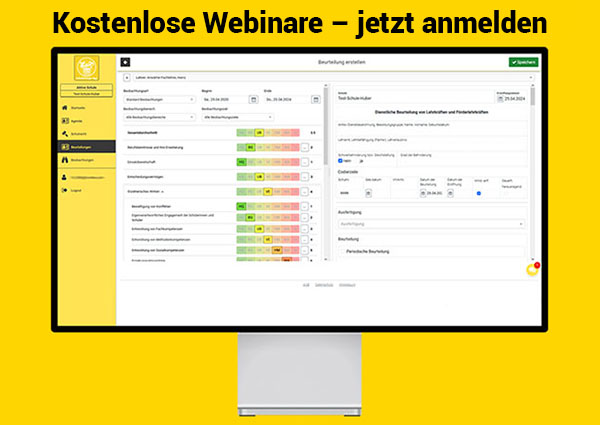The height and width of the screenshot is (425, 600).
Task: Expand the Ausfertigung dropdown
Action: pyautogui.click(x=430, y=224)
